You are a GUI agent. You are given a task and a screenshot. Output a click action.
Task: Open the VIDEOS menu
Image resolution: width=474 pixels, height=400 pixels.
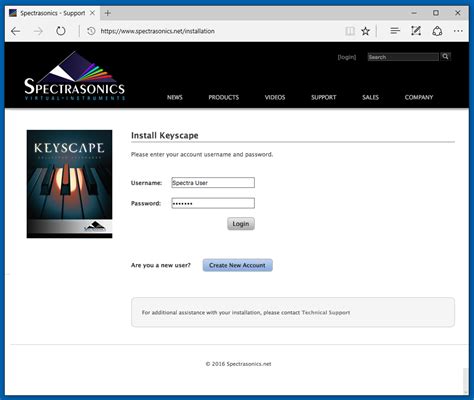pos(275,97)
